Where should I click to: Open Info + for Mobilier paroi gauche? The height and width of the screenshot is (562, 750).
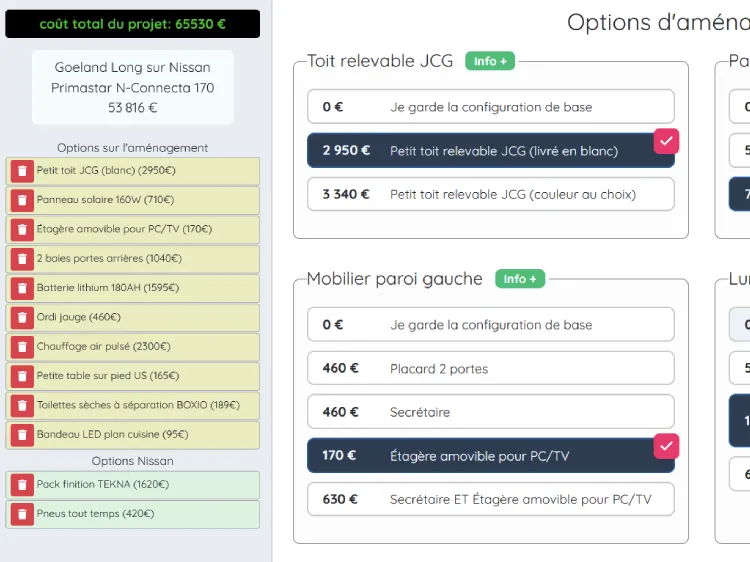pyautogui.click(x=520, y=279)
